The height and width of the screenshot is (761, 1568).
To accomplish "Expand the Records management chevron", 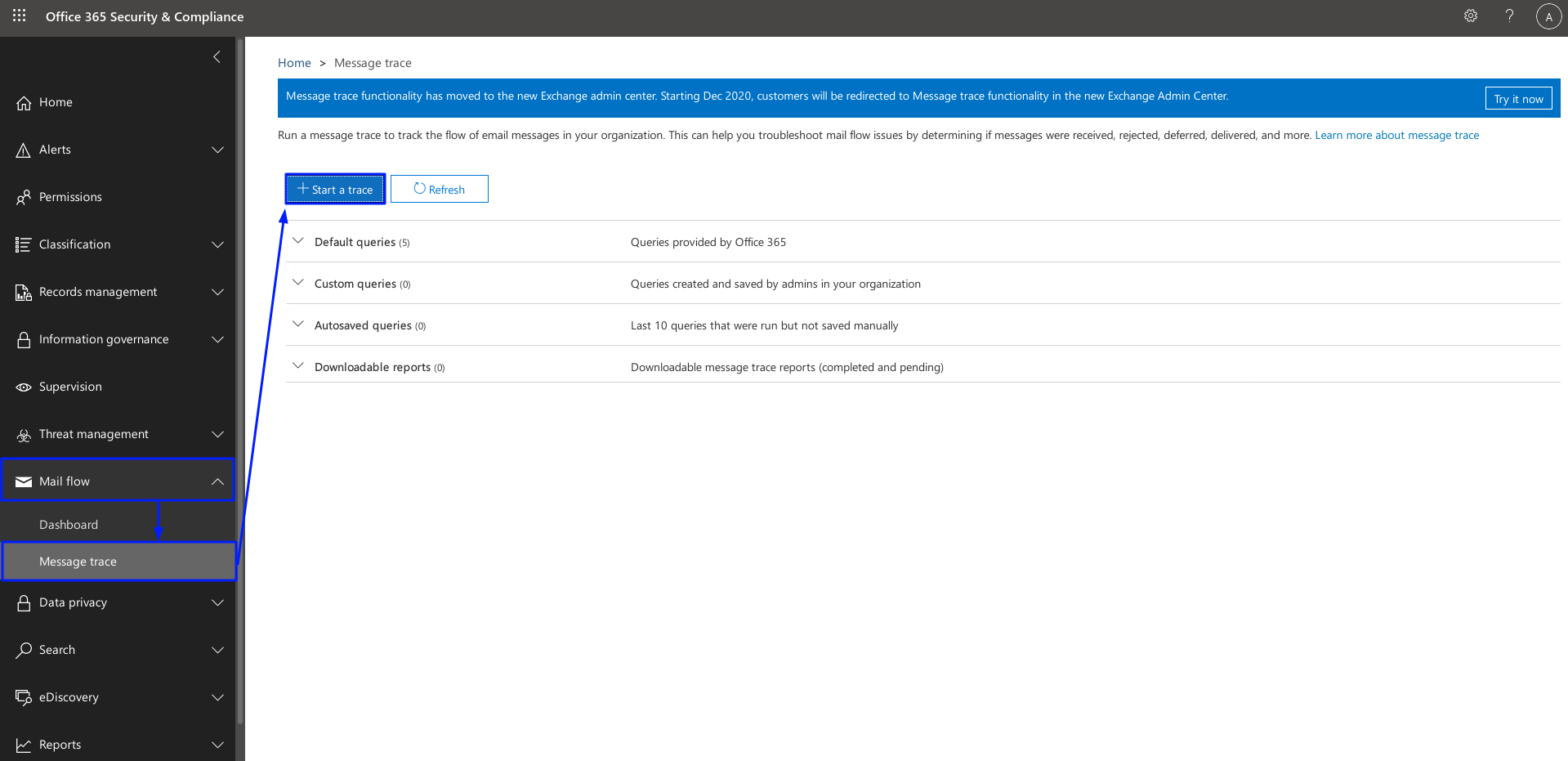I will pos(217,292).
